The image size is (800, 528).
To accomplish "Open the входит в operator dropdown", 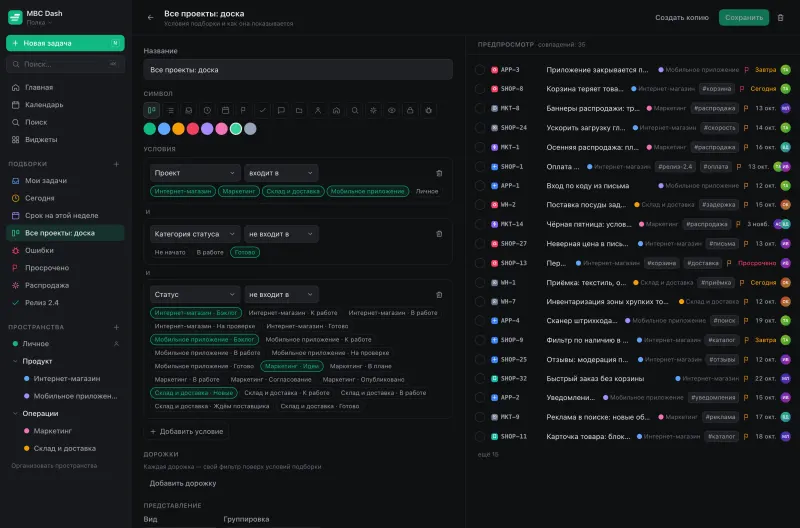I will pyautogui.click(x=281, y=173).
